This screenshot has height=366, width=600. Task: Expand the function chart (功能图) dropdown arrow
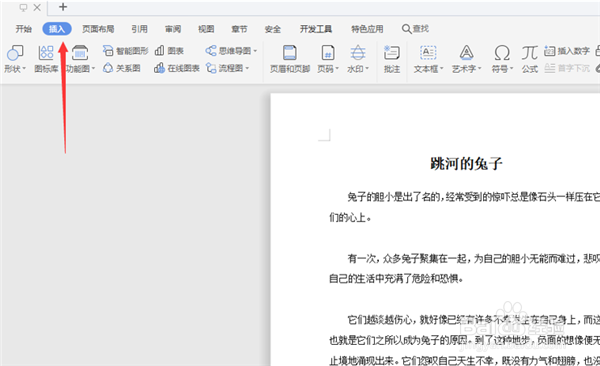(x=93, y=69)
